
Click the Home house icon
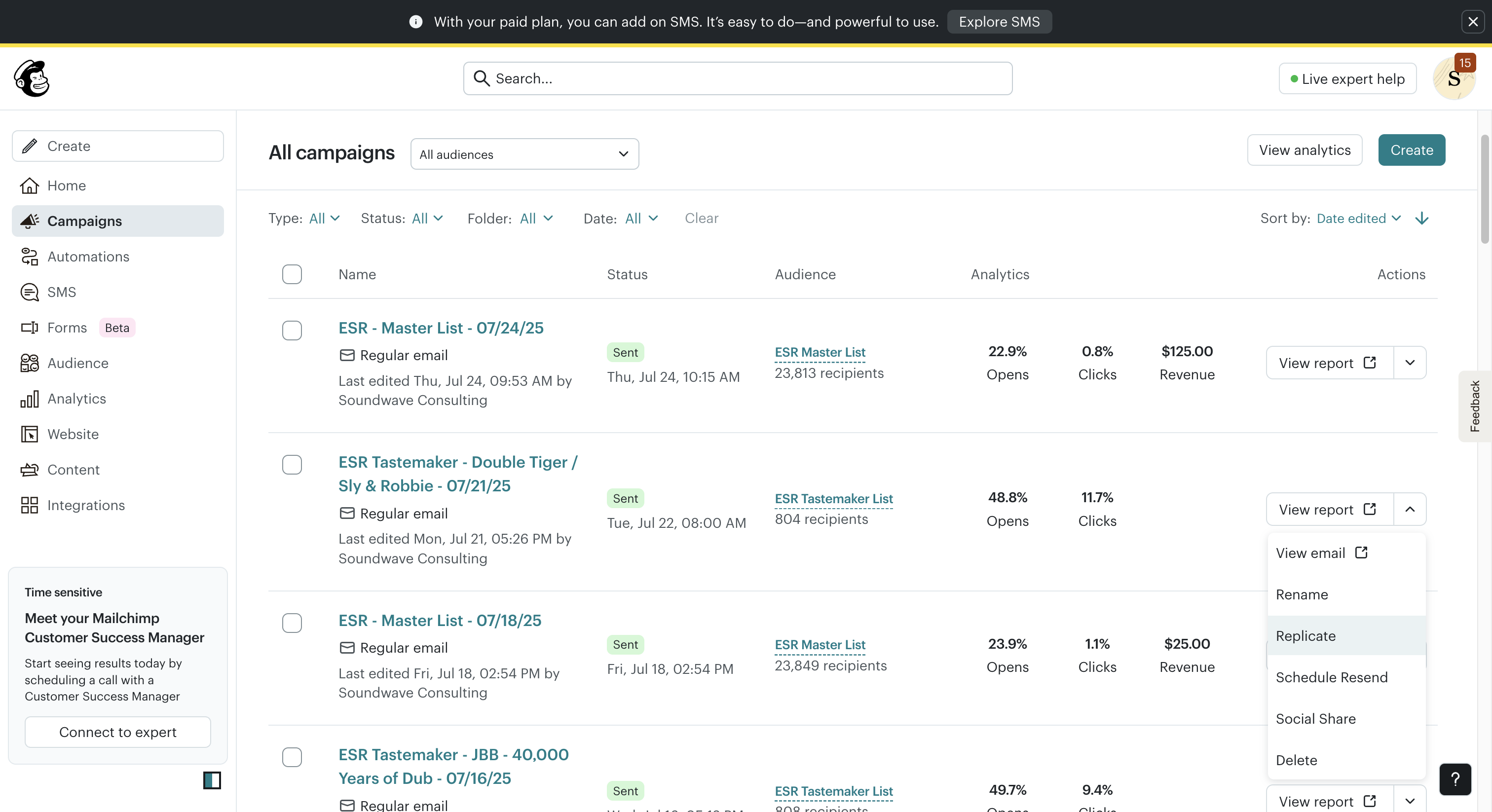30,185
